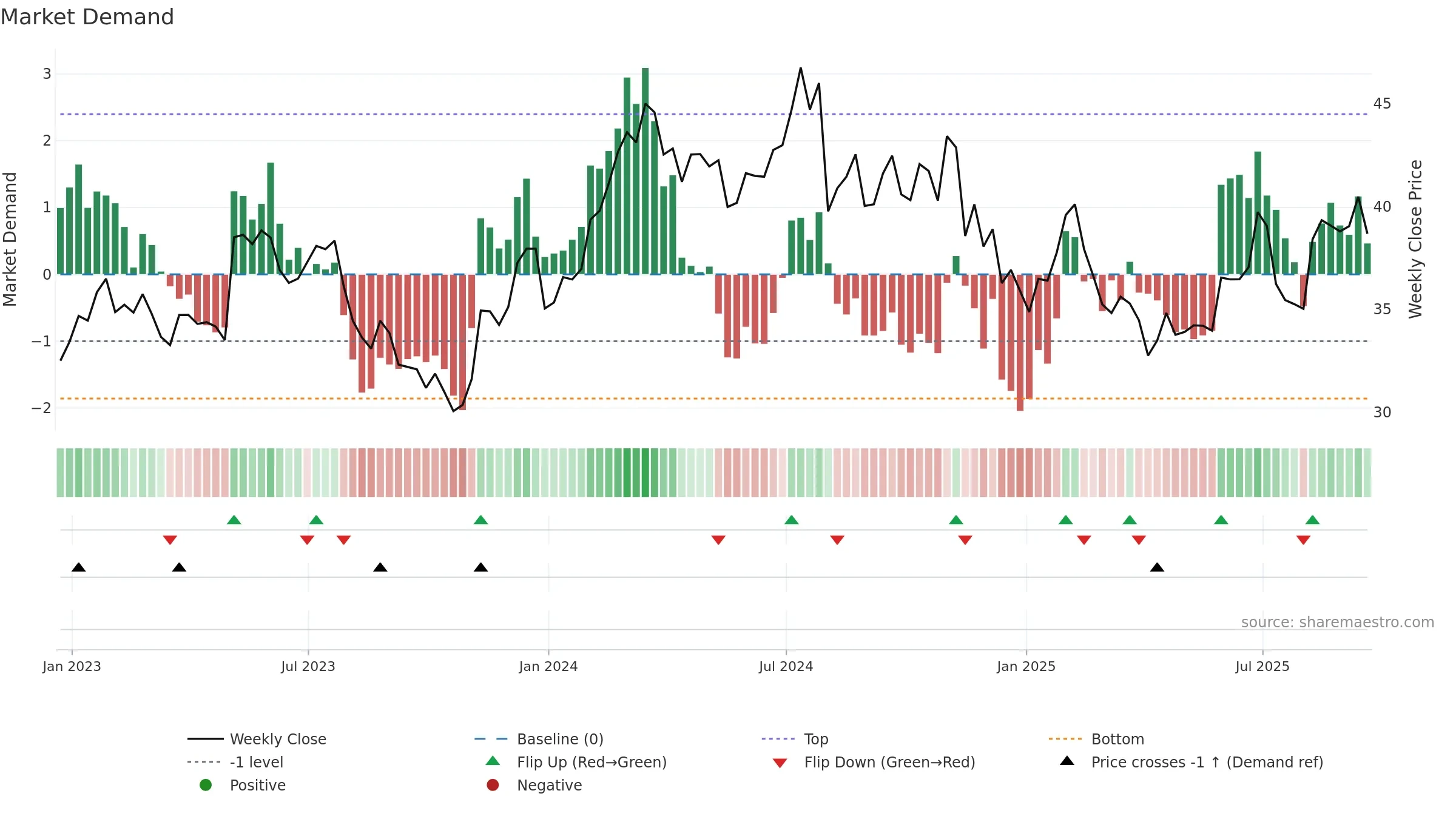The image size is (1456, 819).
Task: Select the green Flip Up marker in early Jun 2025
Action: [1221, 520]
